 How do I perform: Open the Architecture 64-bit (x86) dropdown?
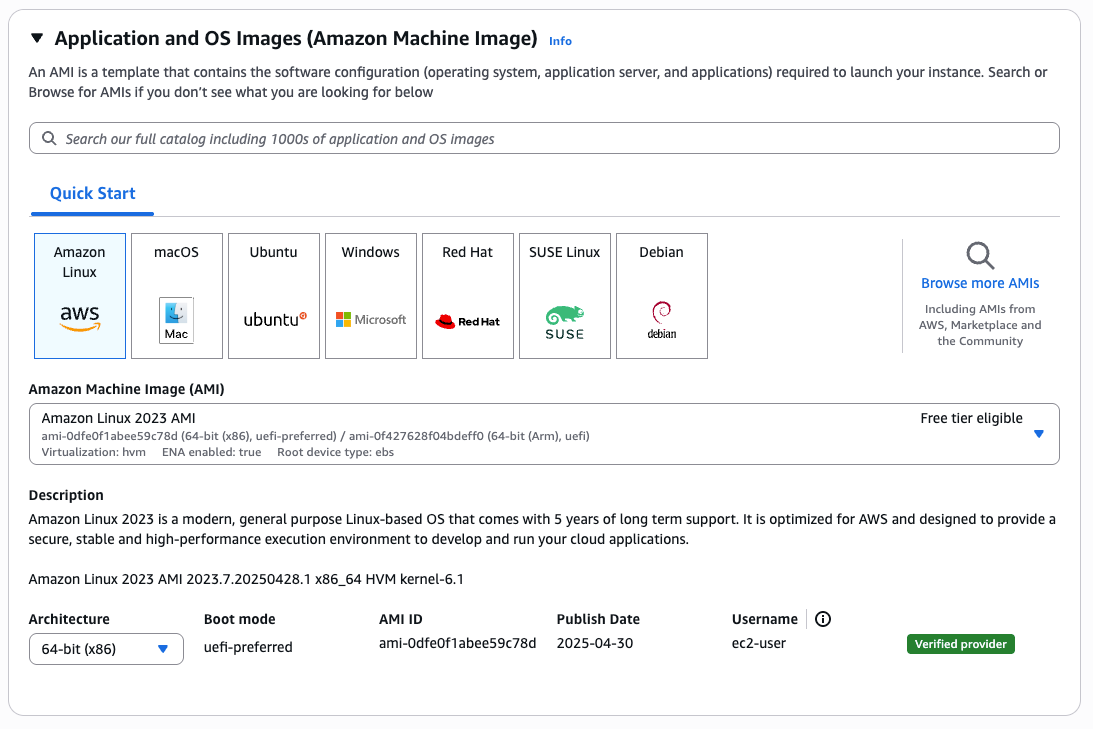point(106,649)
